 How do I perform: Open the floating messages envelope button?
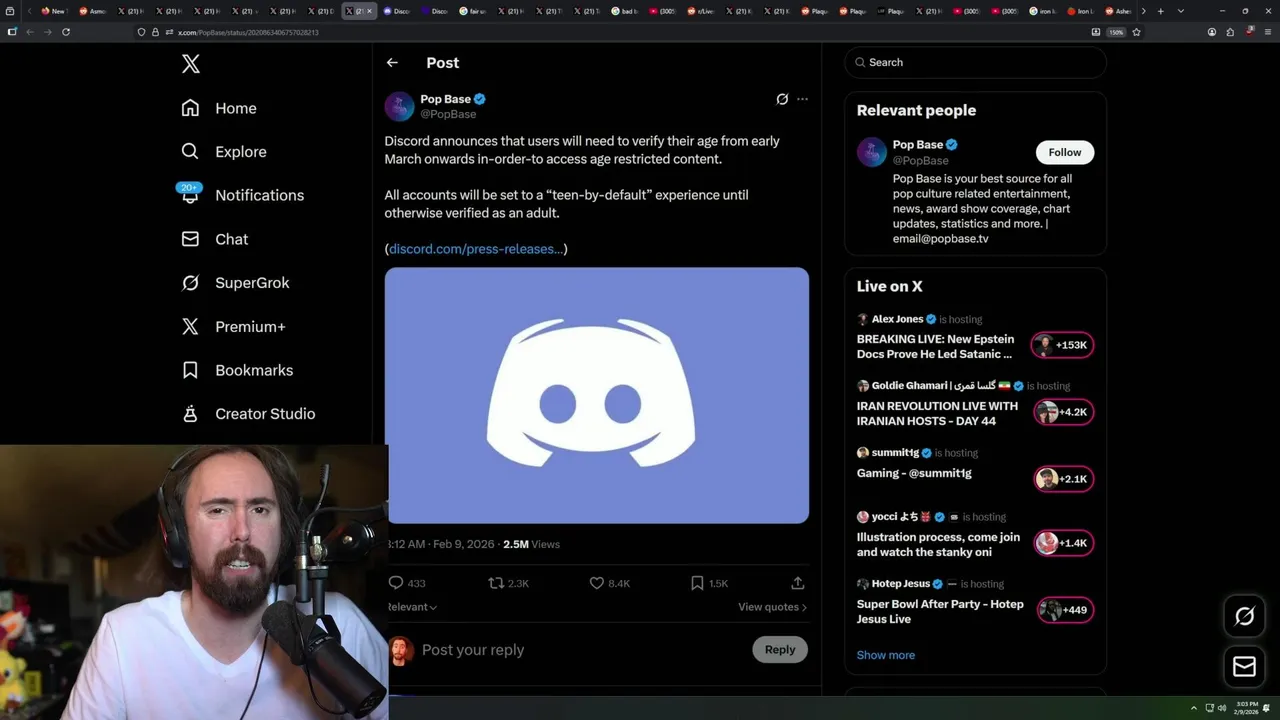pos(1245,667)
